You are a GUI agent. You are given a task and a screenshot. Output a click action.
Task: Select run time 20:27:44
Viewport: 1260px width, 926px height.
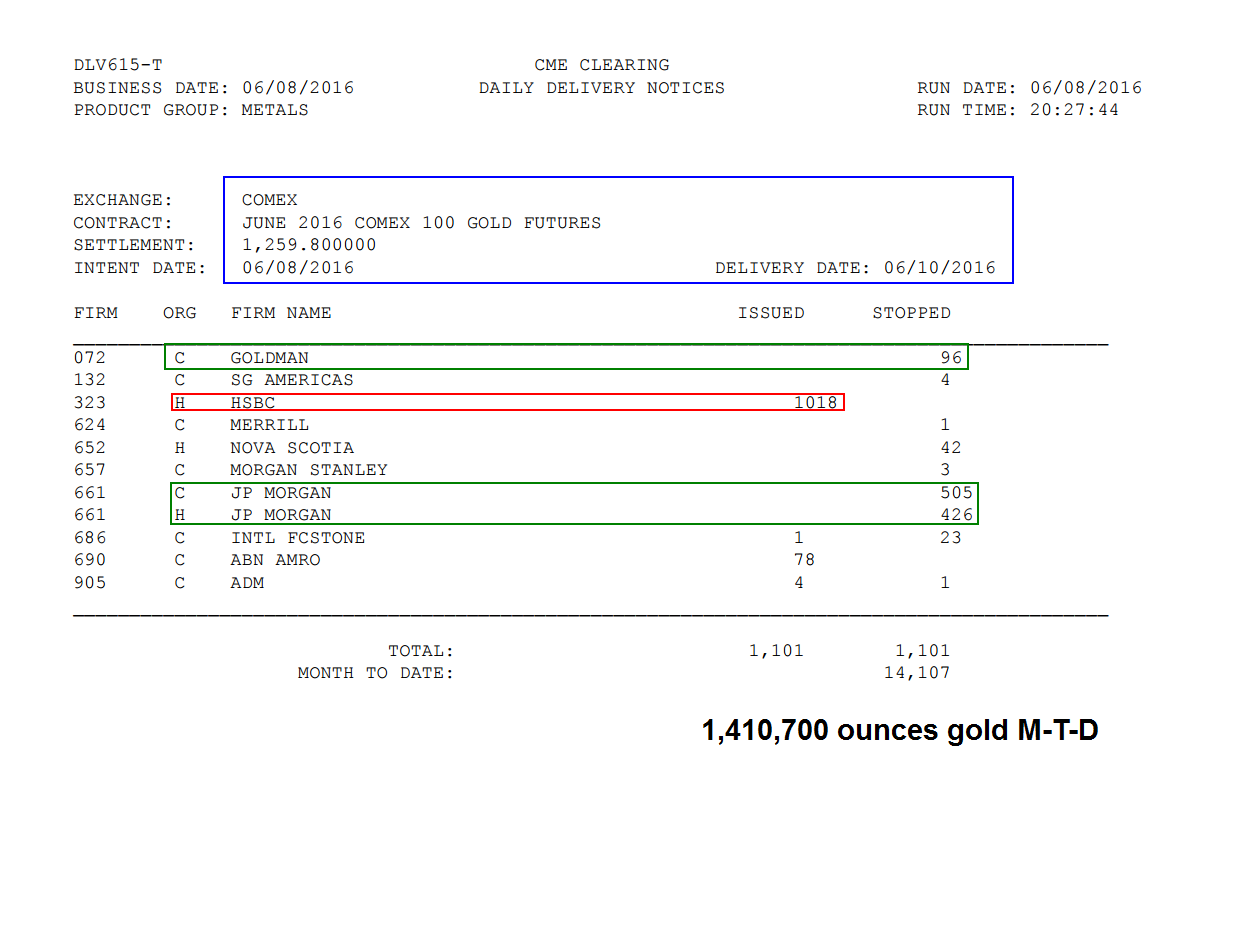pyautogui.click(x=1075, y=110)
